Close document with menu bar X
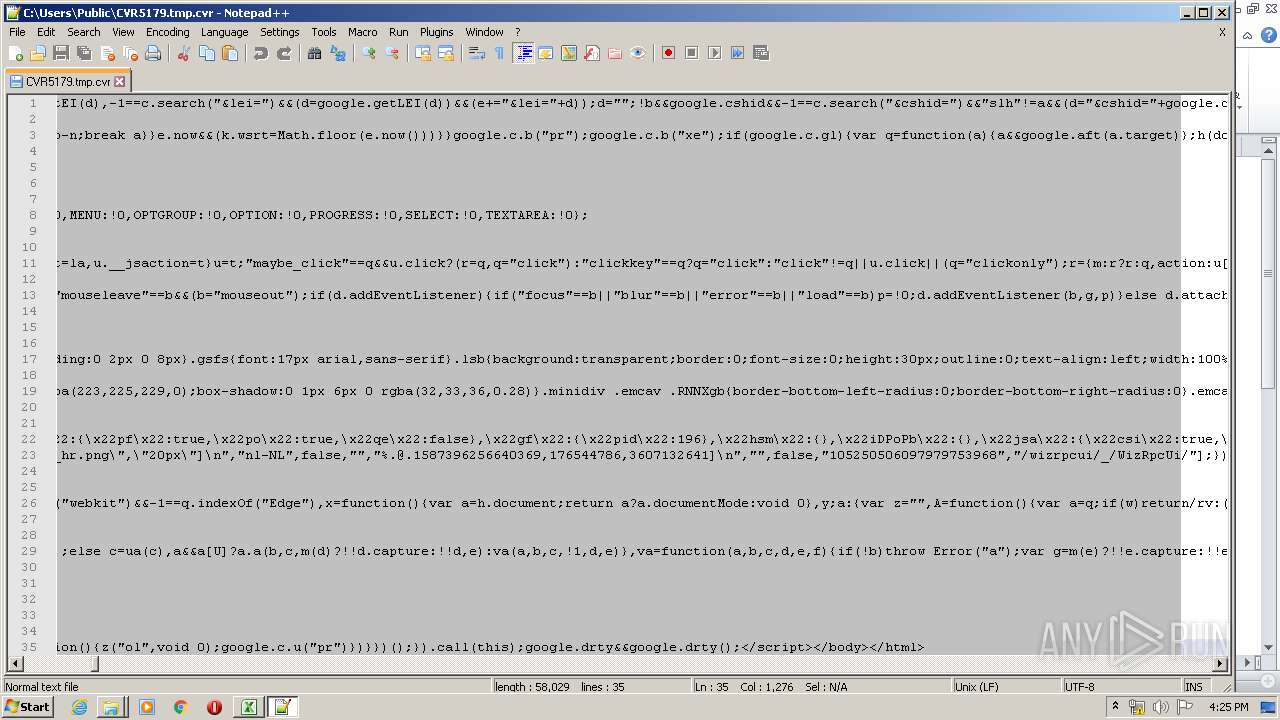This screenshot has width=1280, height=720. (1222, 32)
